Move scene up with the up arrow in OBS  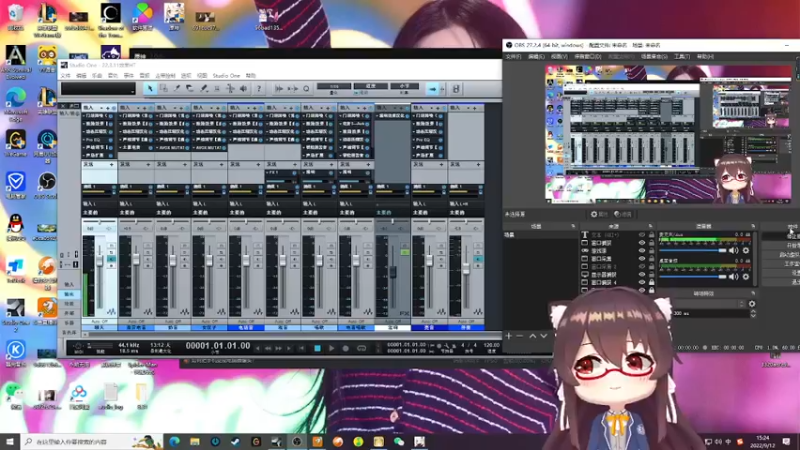(x=532, y=336)
